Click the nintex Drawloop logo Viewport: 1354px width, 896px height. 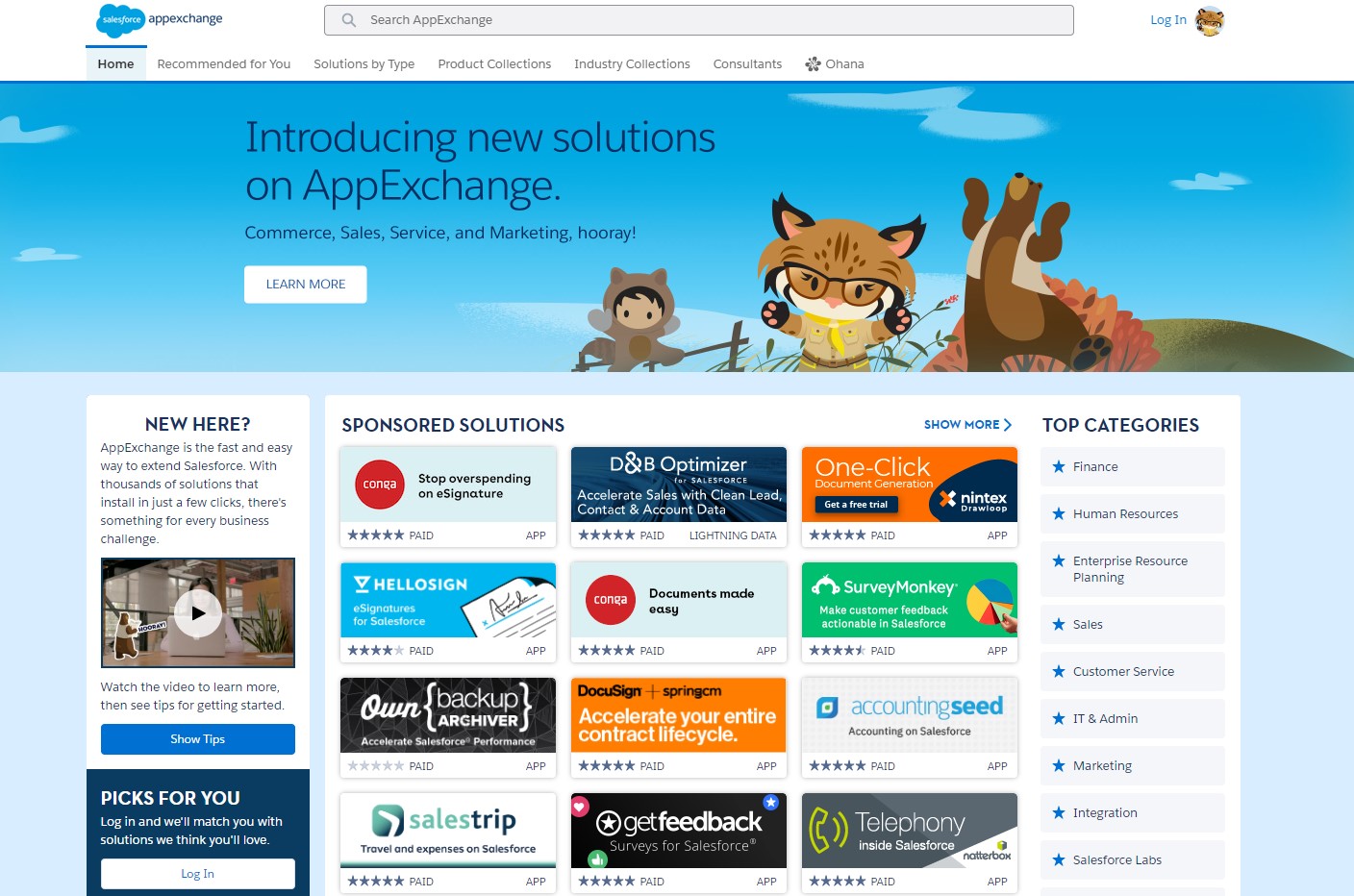pyautogui.click(x=973, y=499)
